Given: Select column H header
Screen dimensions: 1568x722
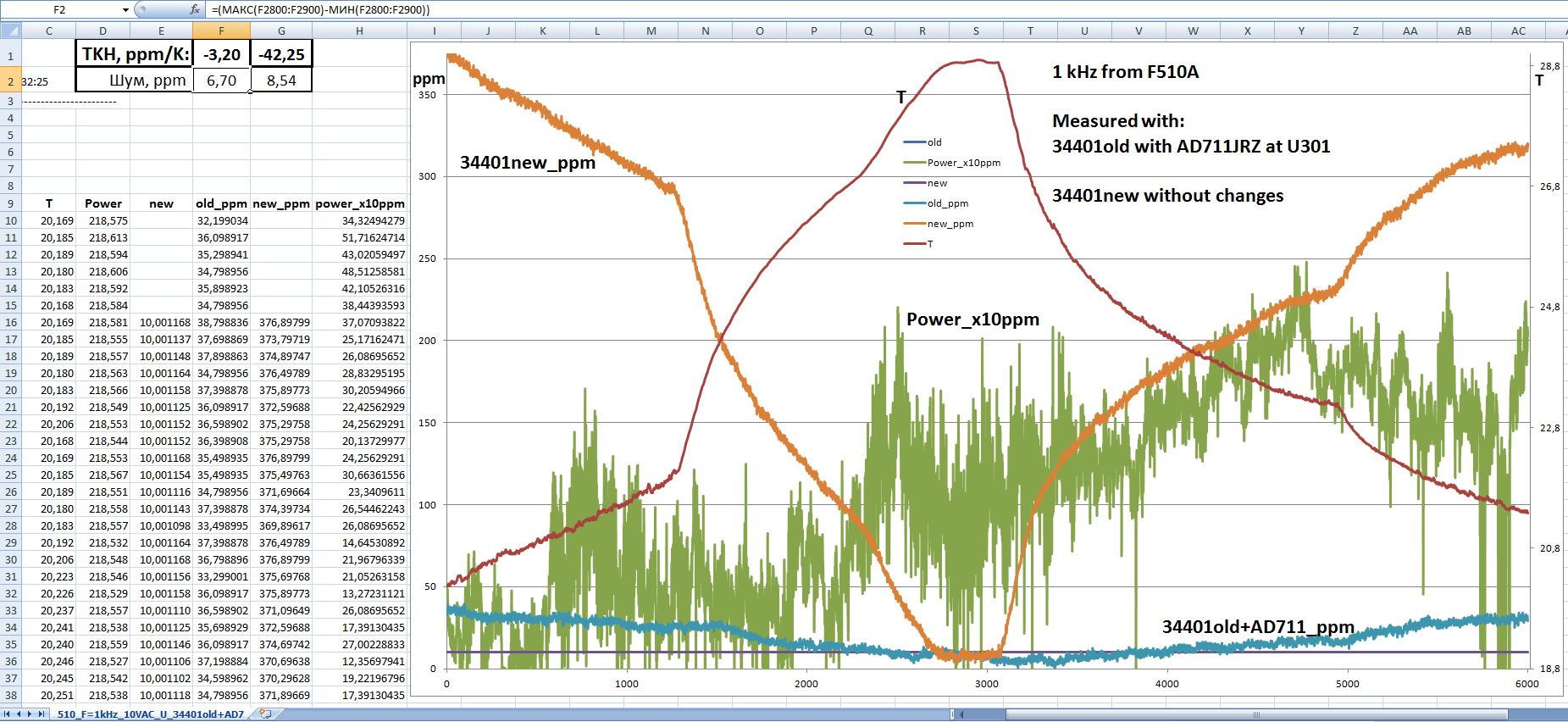Looking at the screenshot, I should (x=359, y=31).
